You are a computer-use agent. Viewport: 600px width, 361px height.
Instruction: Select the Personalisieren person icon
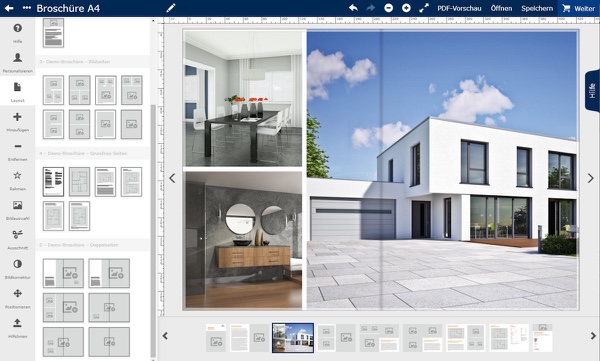click(18, 57)
